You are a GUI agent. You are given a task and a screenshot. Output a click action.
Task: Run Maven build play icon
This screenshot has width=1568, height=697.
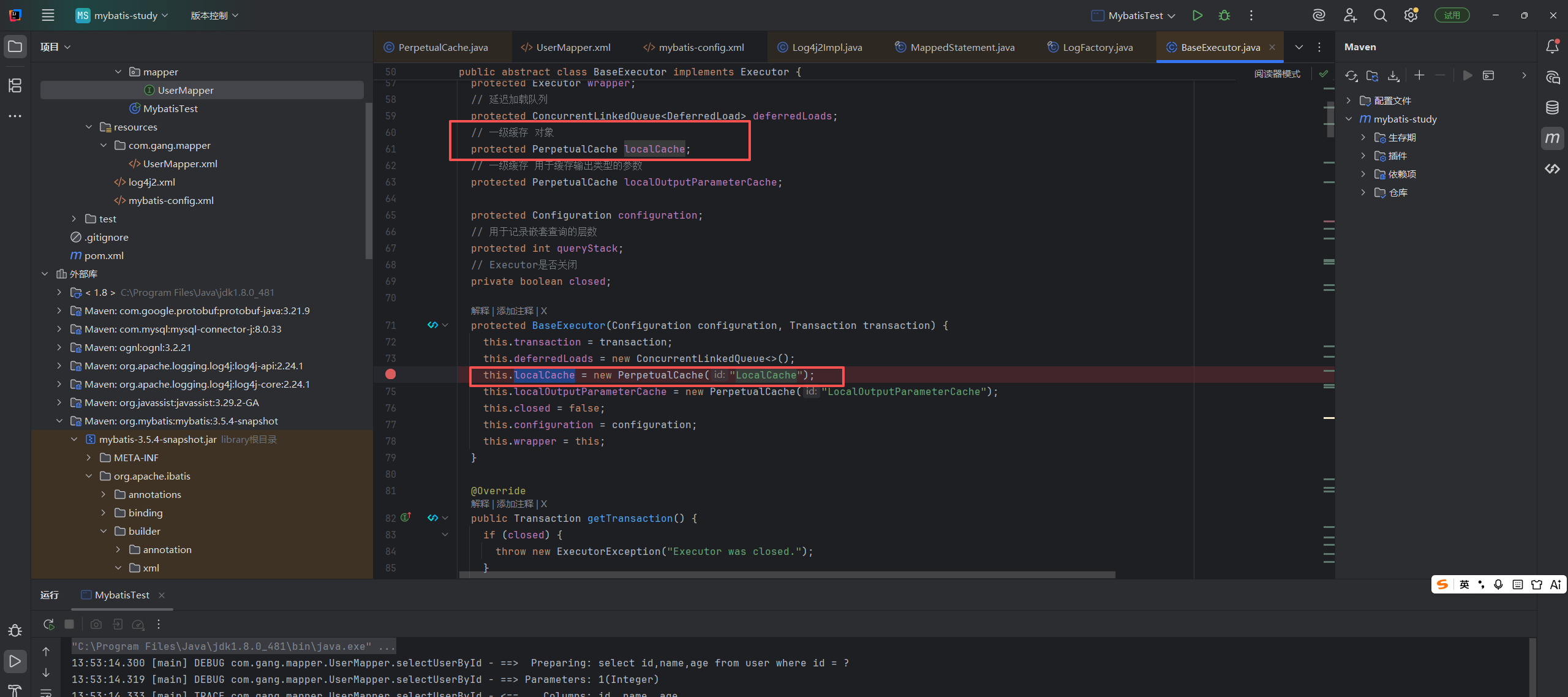click(x=1467, y=75)
